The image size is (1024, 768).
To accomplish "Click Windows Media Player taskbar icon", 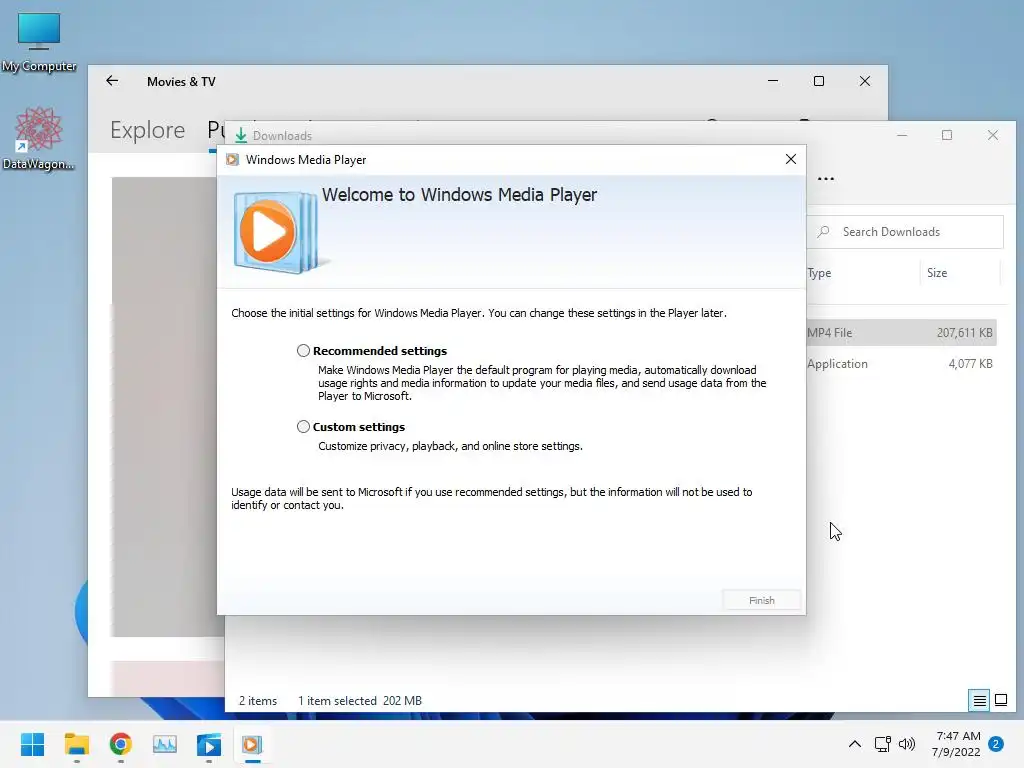I will click(x=252, y=744).
